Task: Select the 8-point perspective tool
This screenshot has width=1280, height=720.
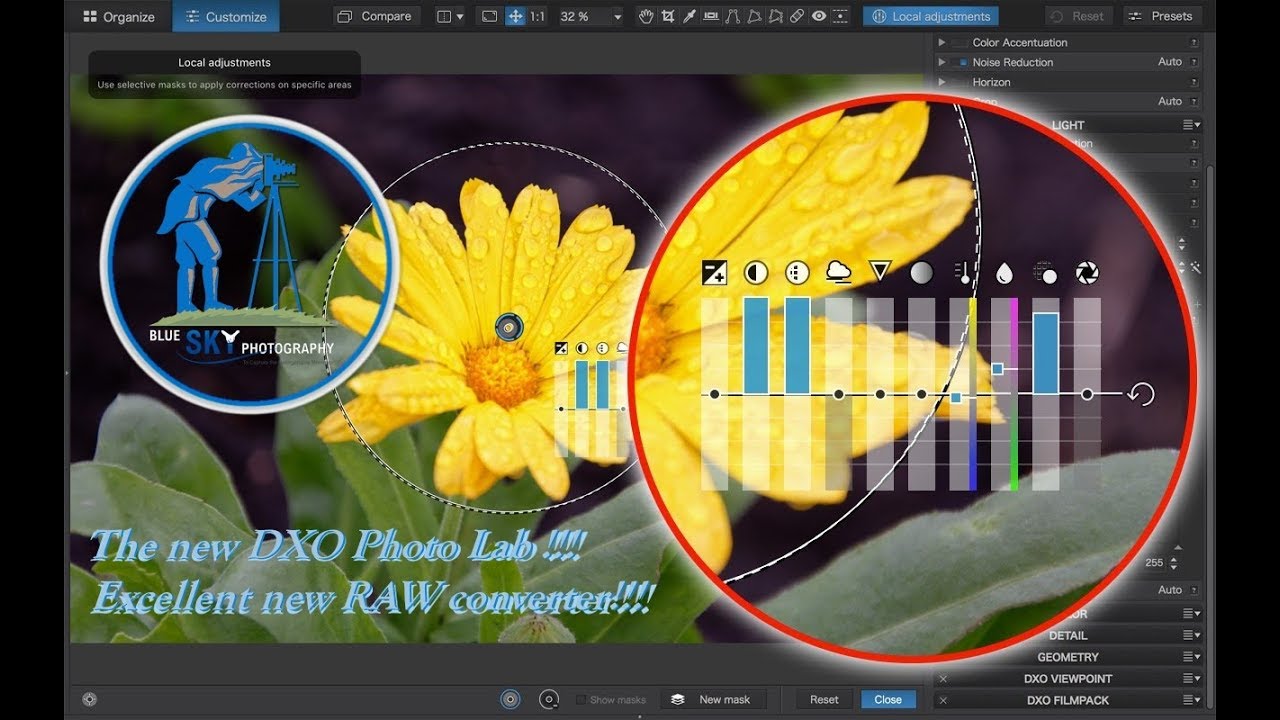Action: pos(775,16)
